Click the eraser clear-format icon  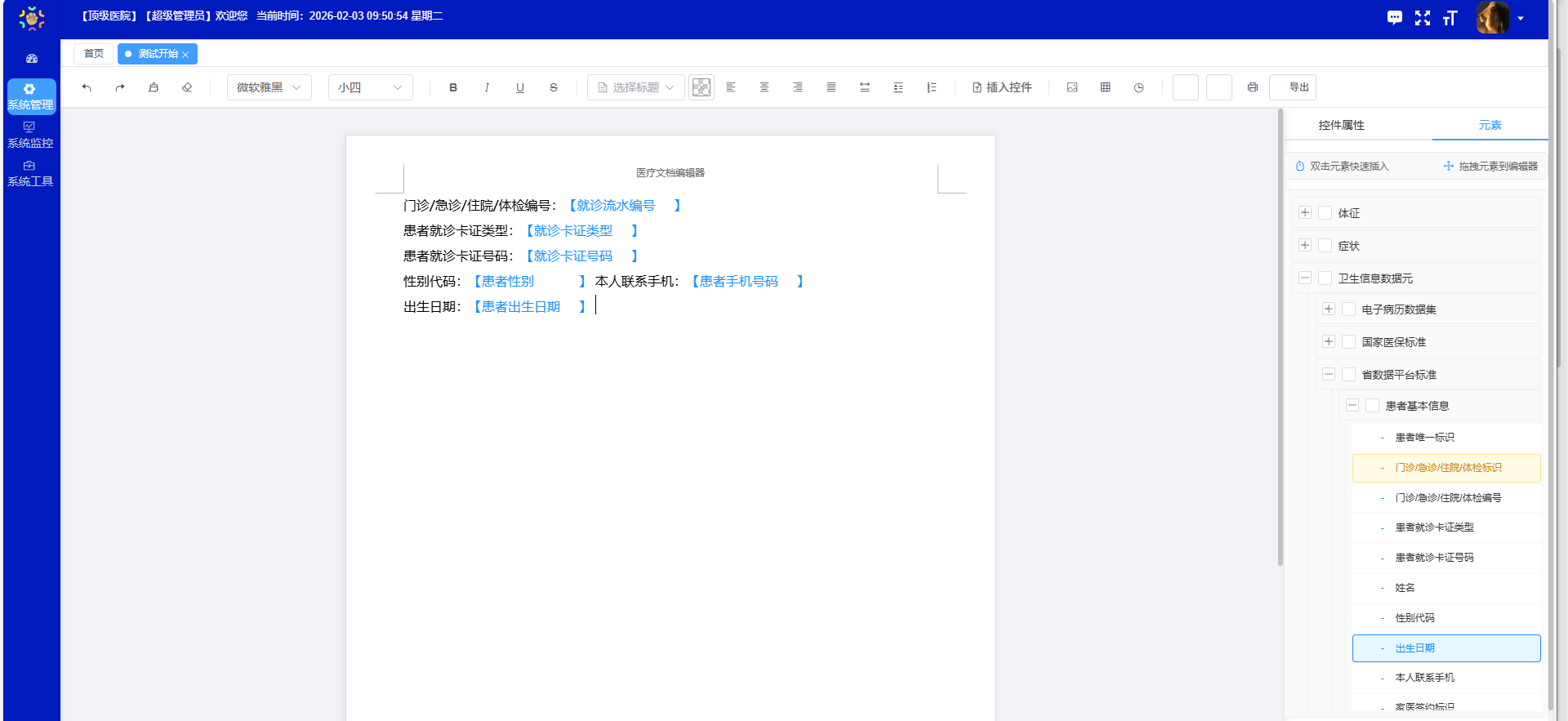coord(187,87)
